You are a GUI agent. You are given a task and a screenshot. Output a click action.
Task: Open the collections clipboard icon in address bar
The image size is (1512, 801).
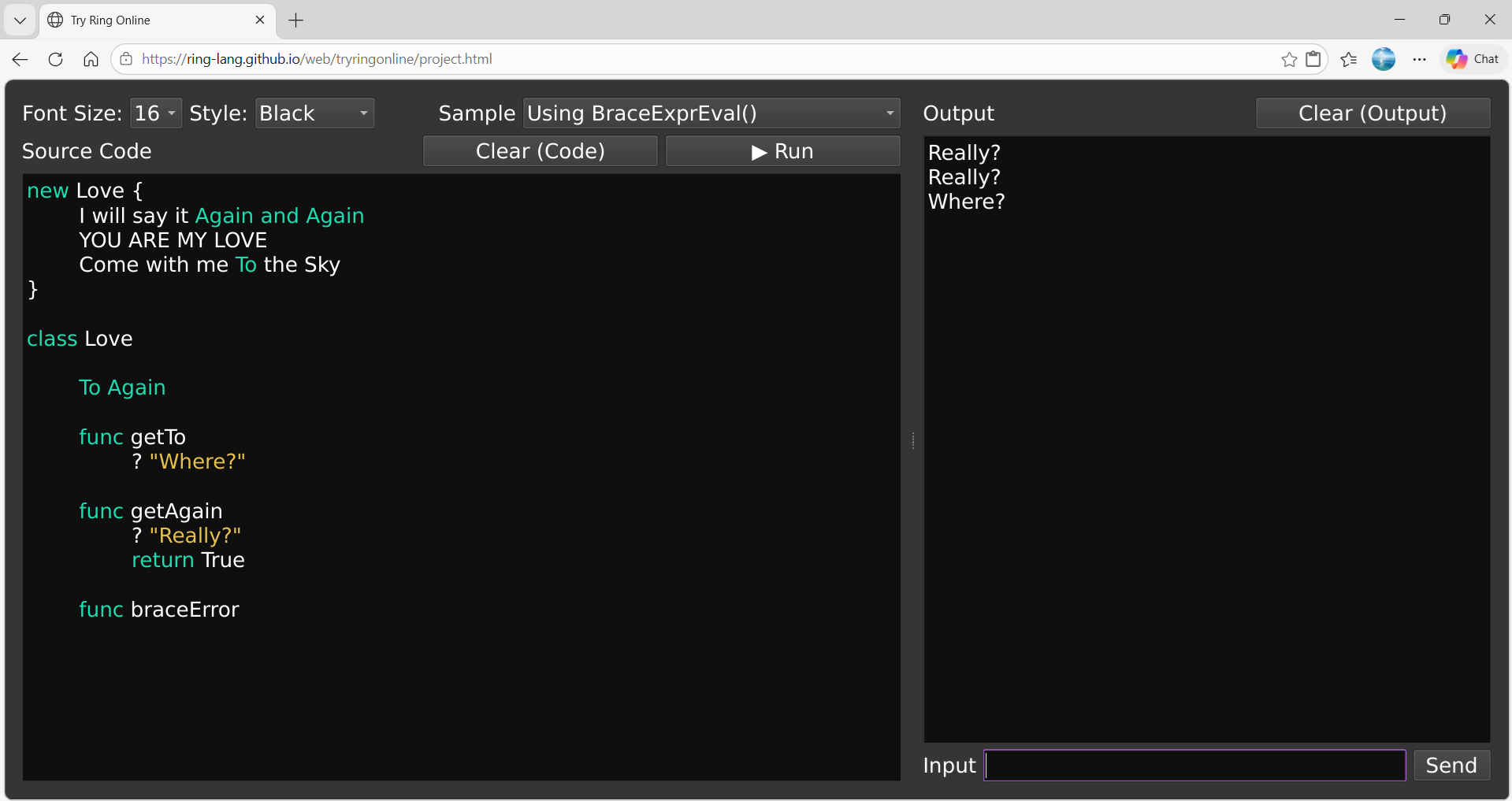1313,59
